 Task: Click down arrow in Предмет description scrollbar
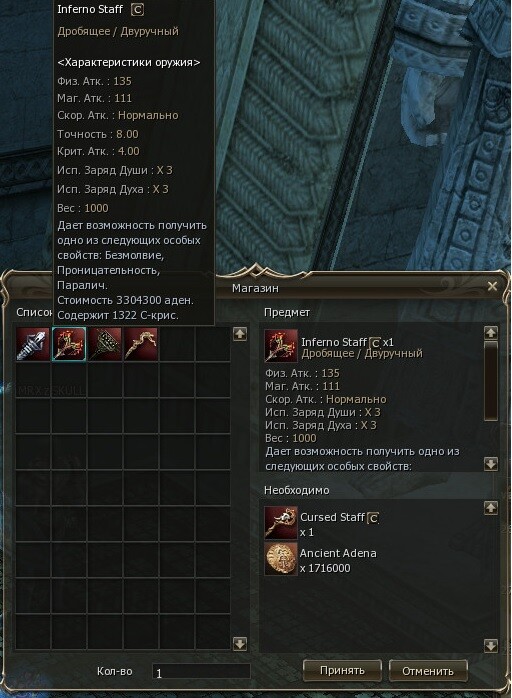491,464
